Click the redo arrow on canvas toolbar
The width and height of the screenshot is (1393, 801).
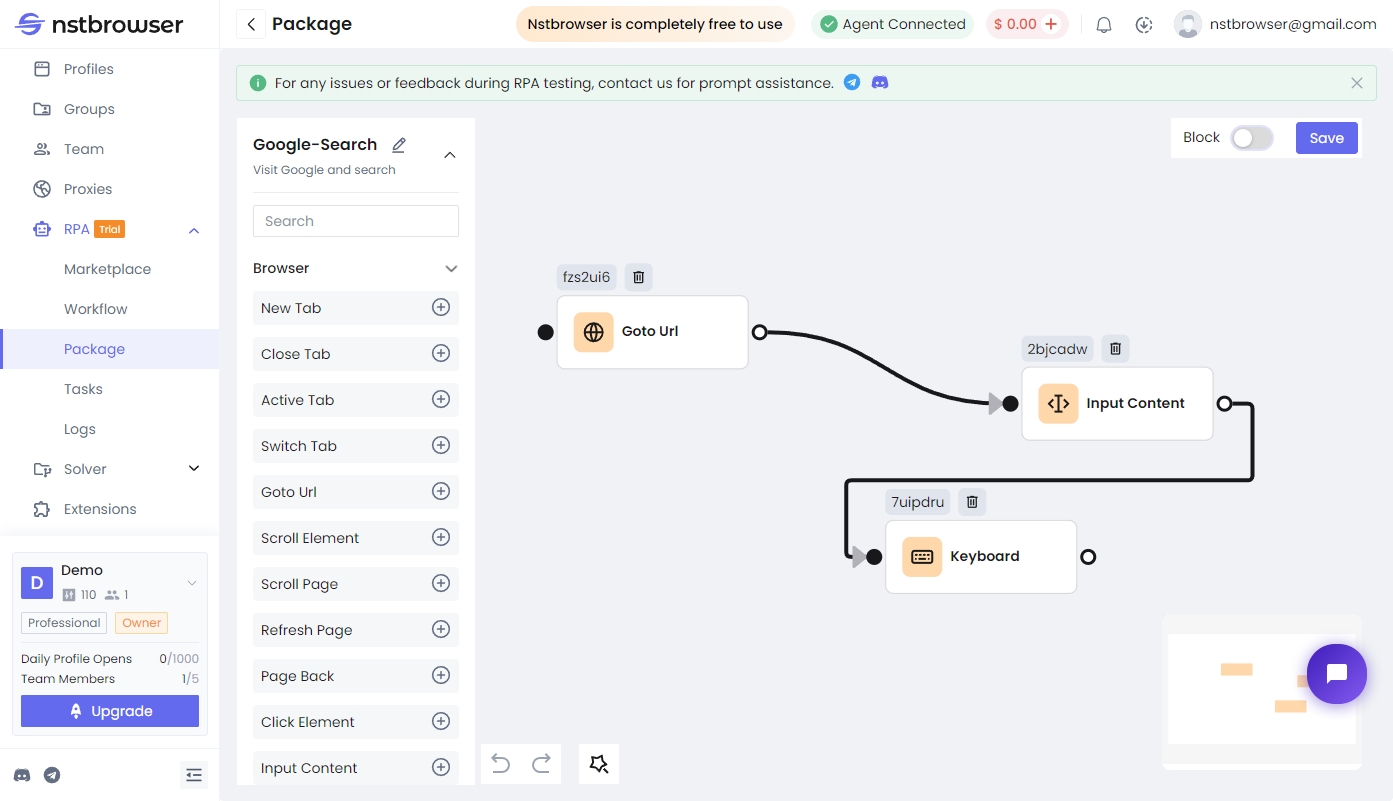(x=541, y=764)
